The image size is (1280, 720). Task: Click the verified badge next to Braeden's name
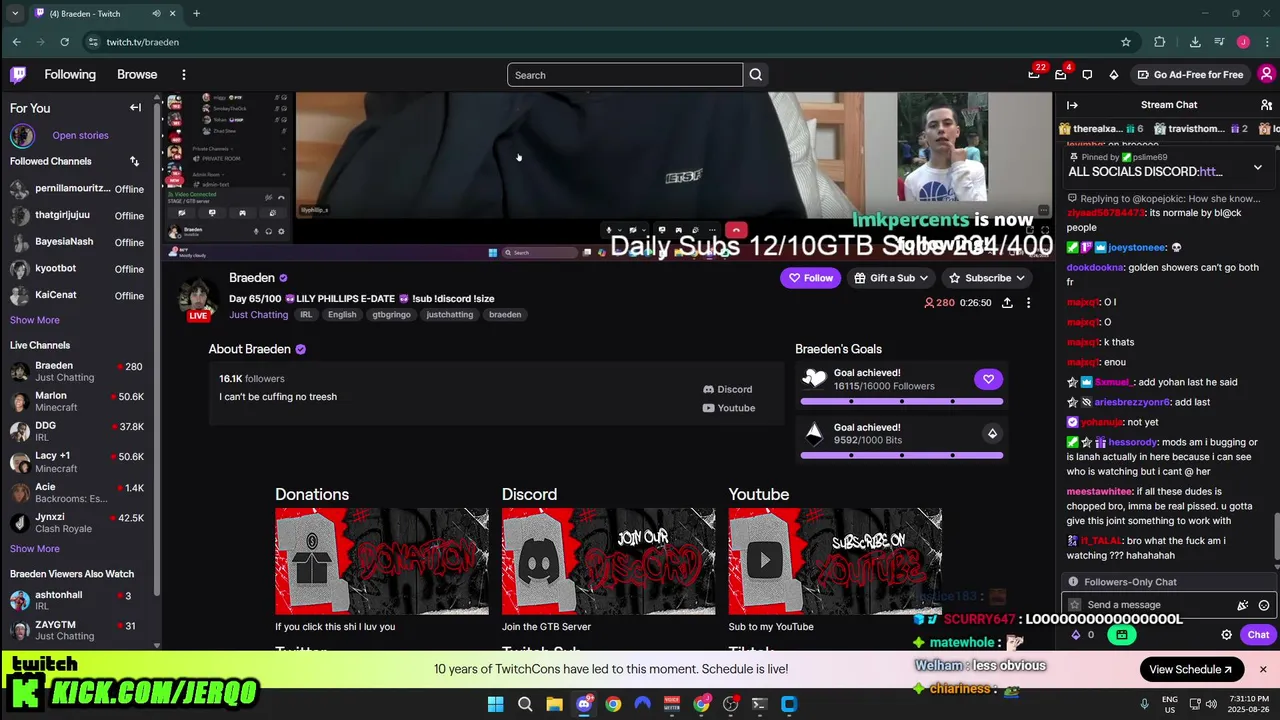(x=283, y=278)
